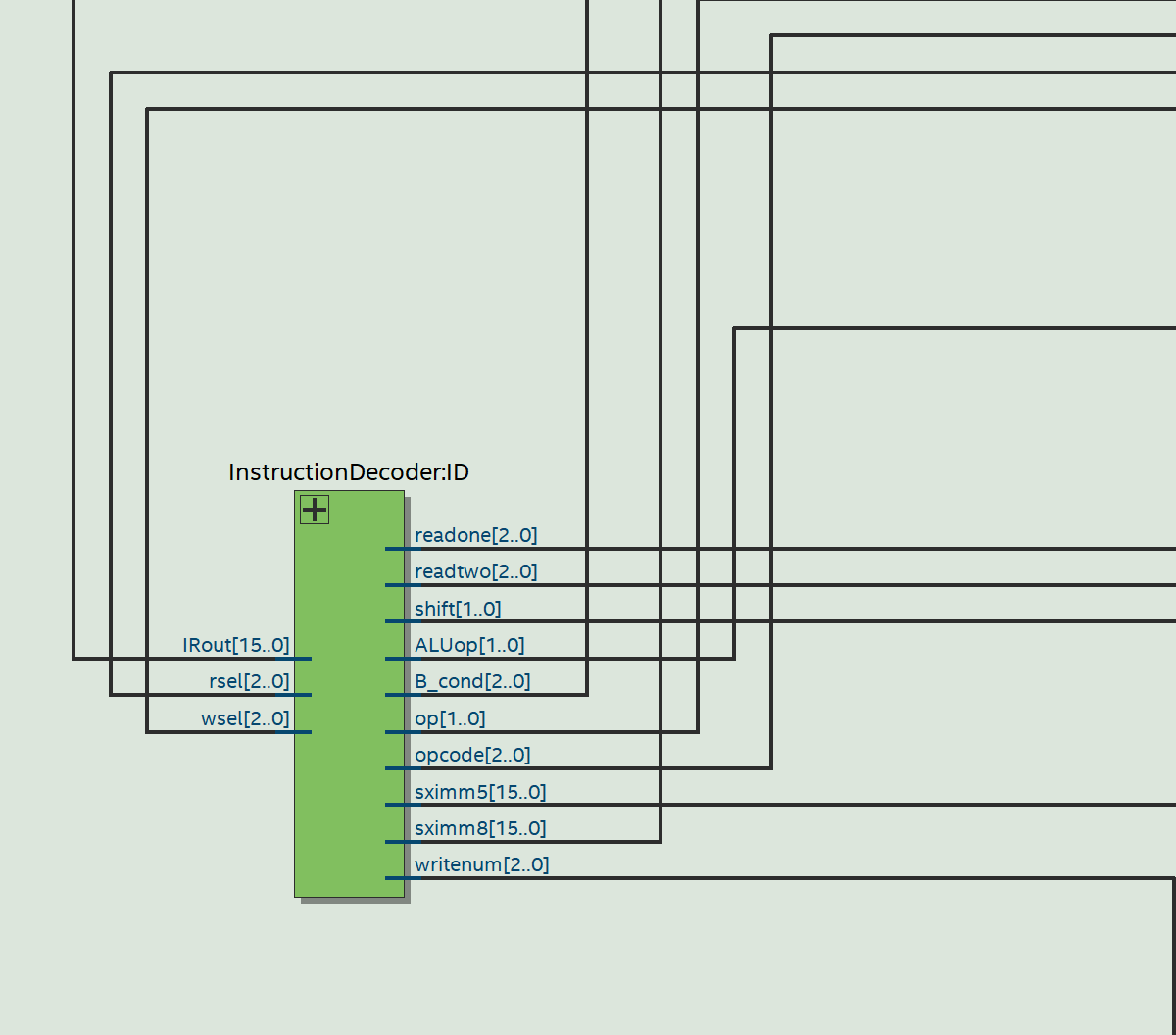Select the sximm8[15..0] output label
This screenshot has width=1176, height=1035.
tap(480, 827)
